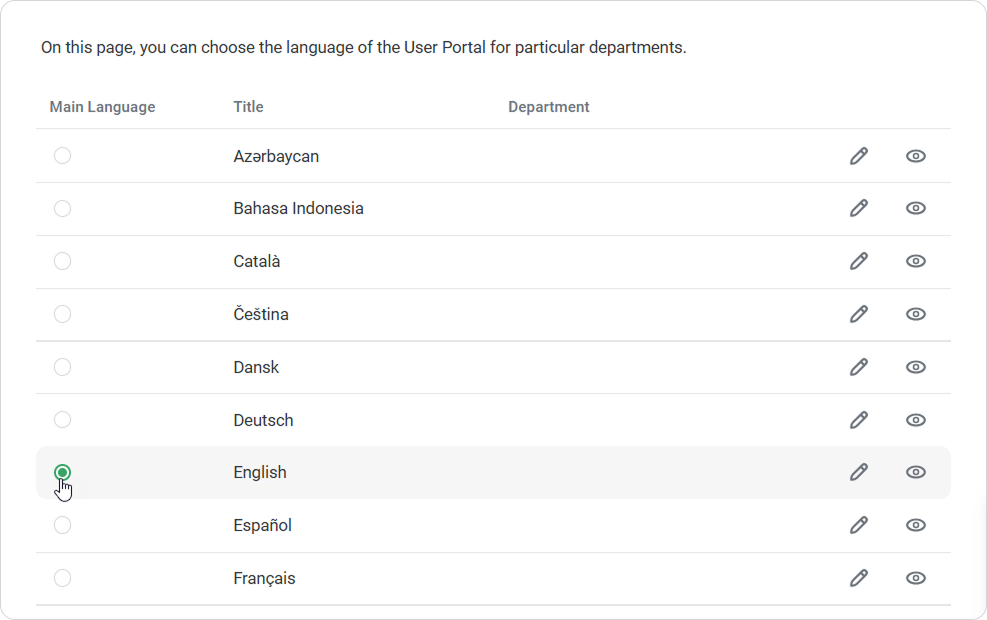The height and width of the screenshot is (620, 987).
Task: Click the Dansk language title
Action: pos(256,367)
